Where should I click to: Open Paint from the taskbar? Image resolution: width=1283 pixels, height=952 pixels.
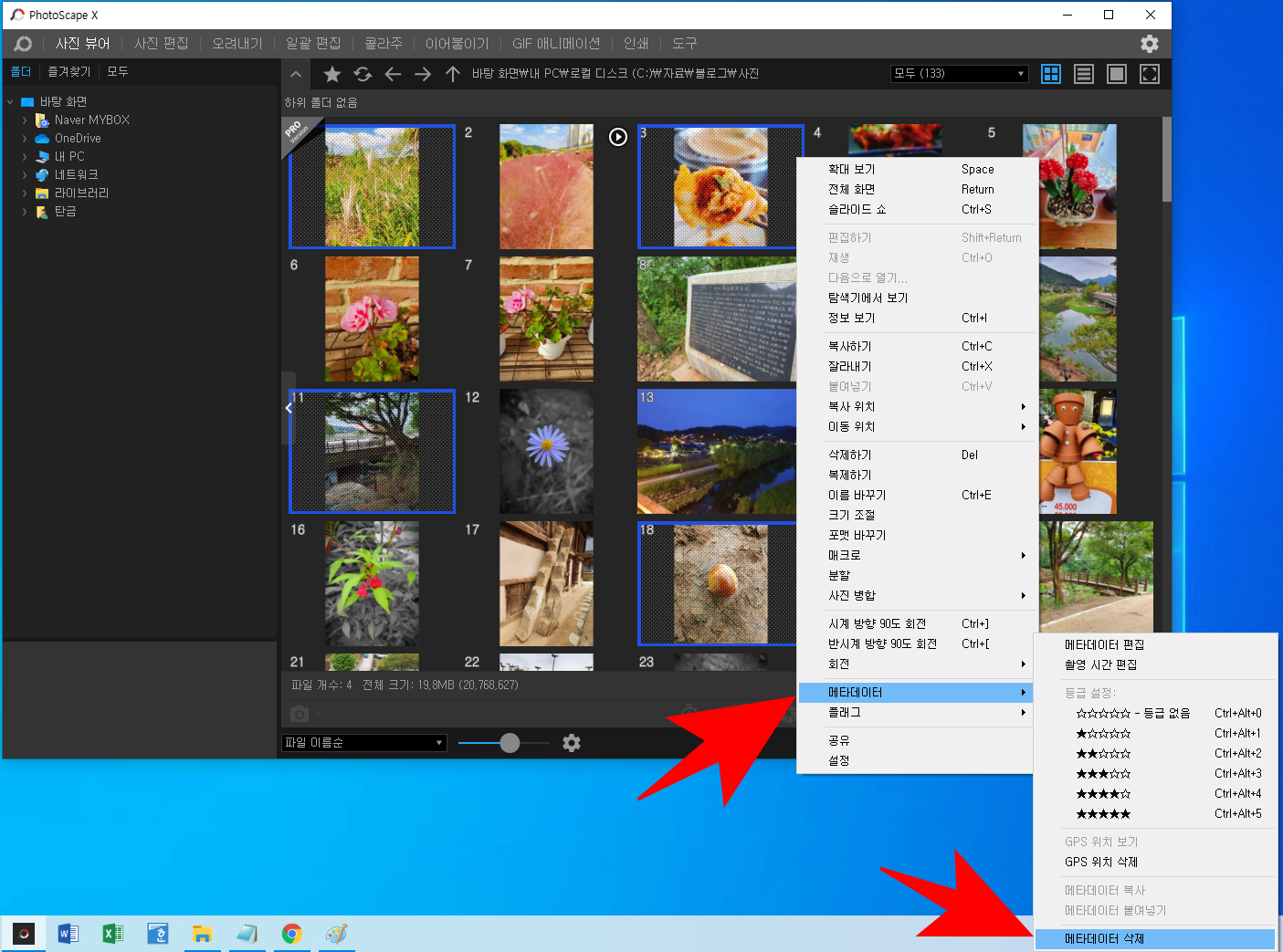click(x=336, y=934)
